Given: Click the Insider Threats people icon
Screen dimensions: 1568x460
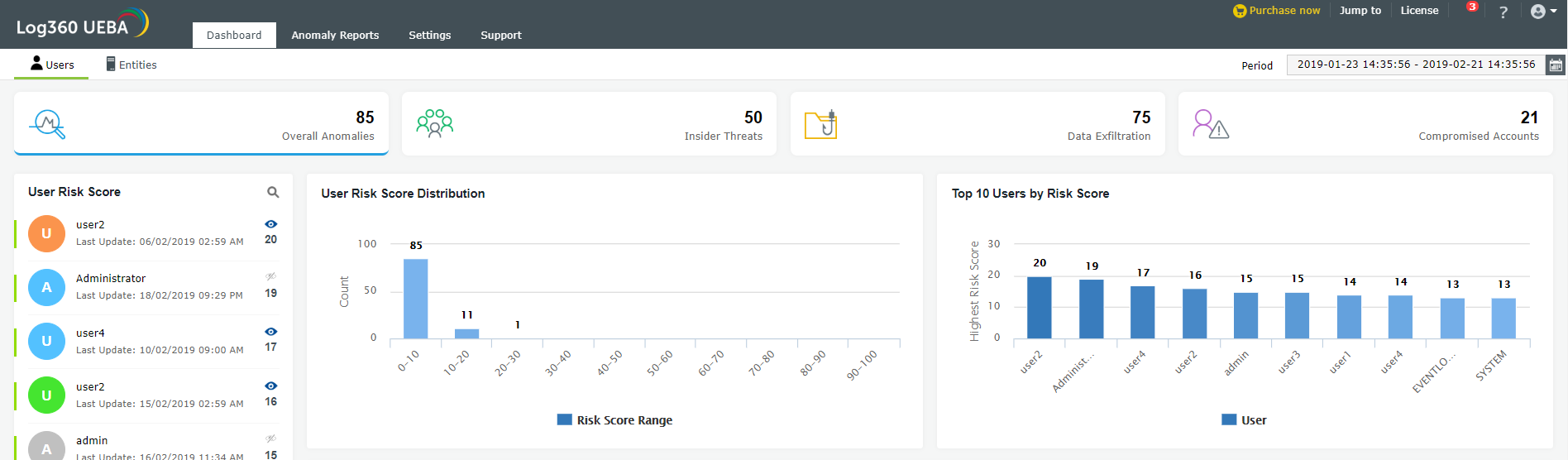Looking at the screenshot, I should [x=434, y=123].
